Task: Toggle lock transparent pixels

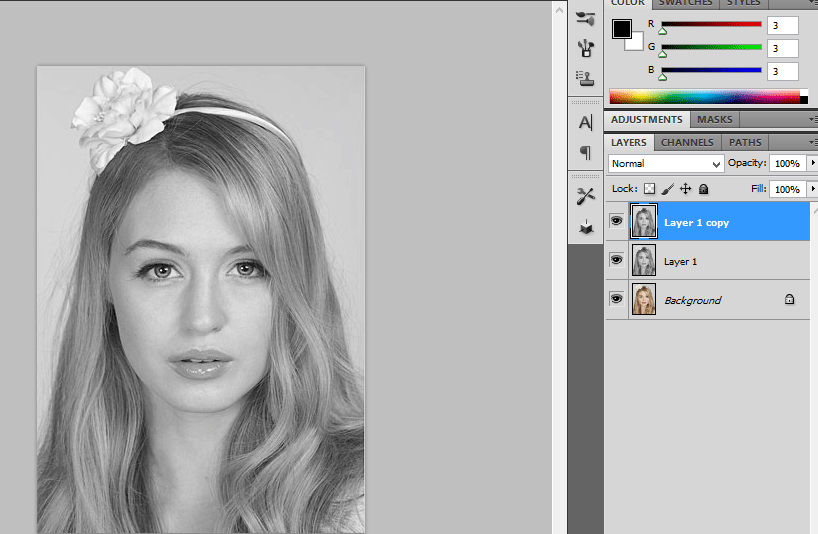Action: (x=649, y=189)
